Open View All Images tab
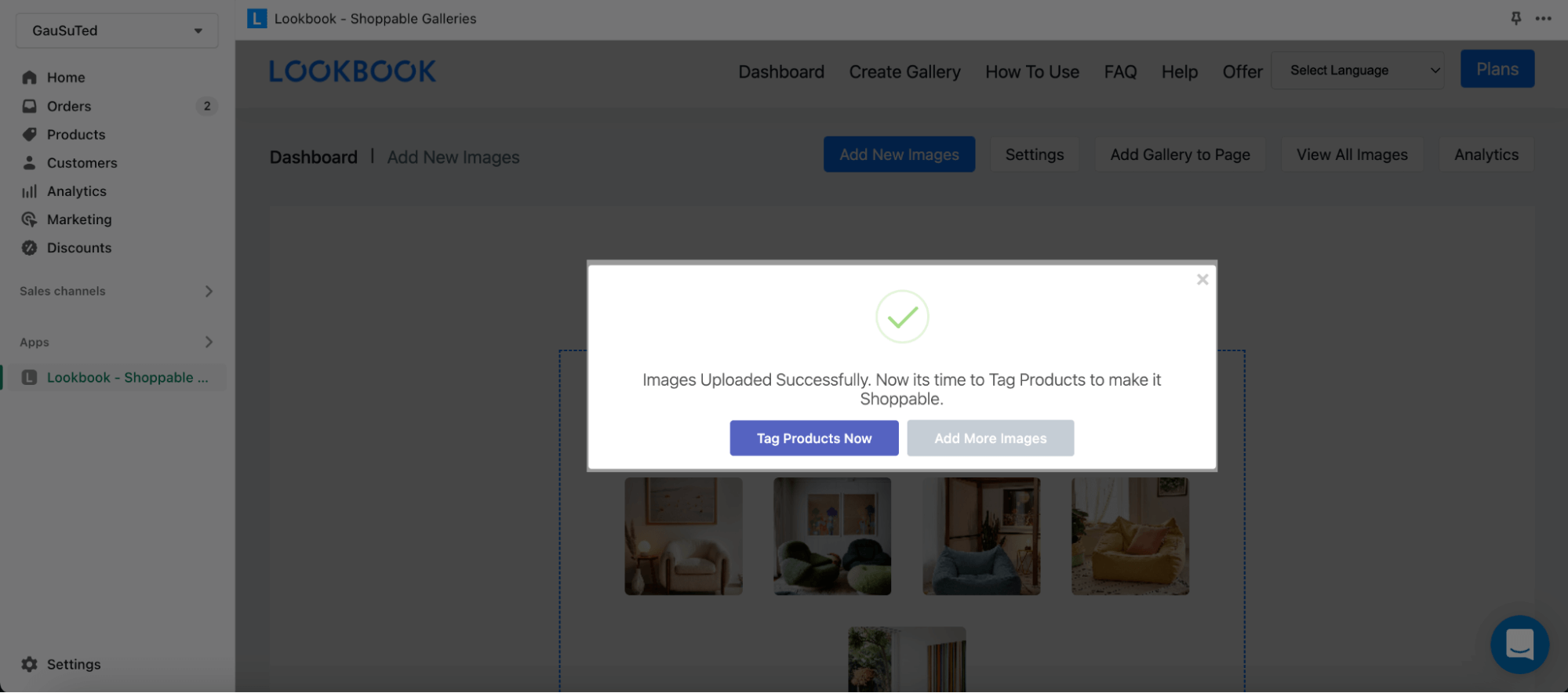Screen dimensions: 1568x693 pyautogui.click(x=1352, y=154)
